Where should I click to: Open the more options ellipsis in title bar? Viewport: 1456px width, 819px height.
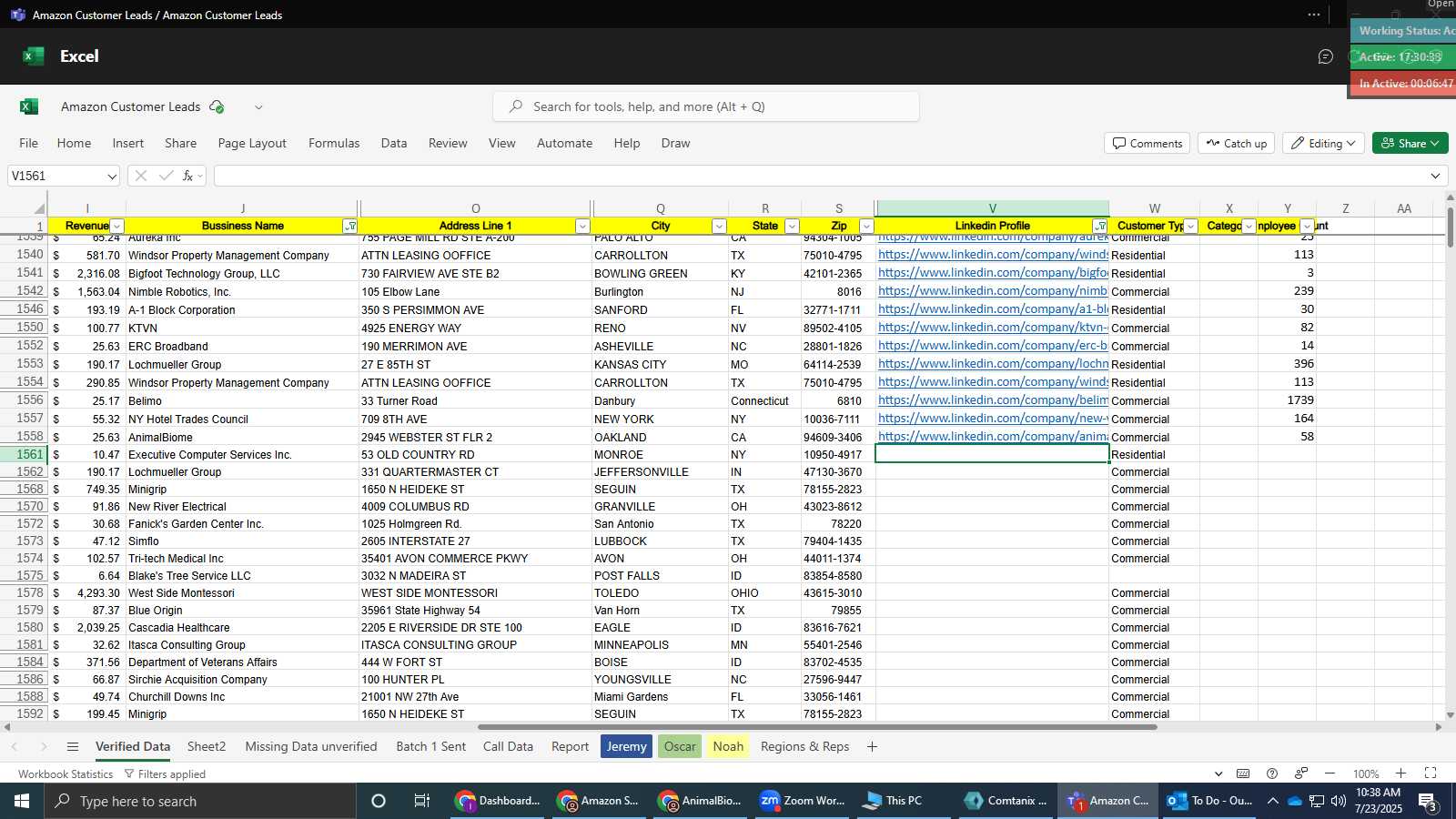coord(1314,15)
